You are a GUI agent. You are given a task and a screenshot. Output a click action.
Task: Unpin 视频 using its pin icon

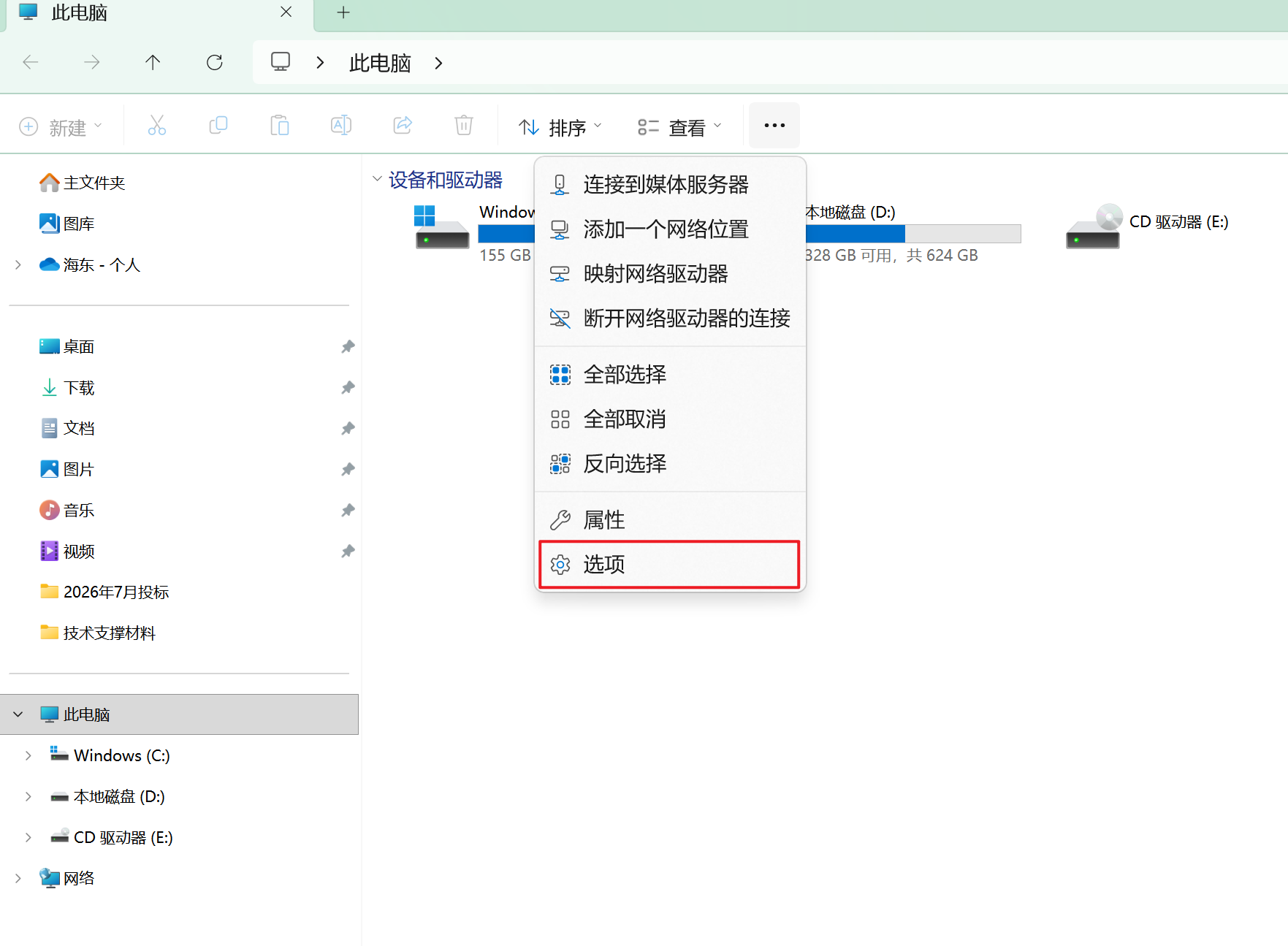click(348, 551)
